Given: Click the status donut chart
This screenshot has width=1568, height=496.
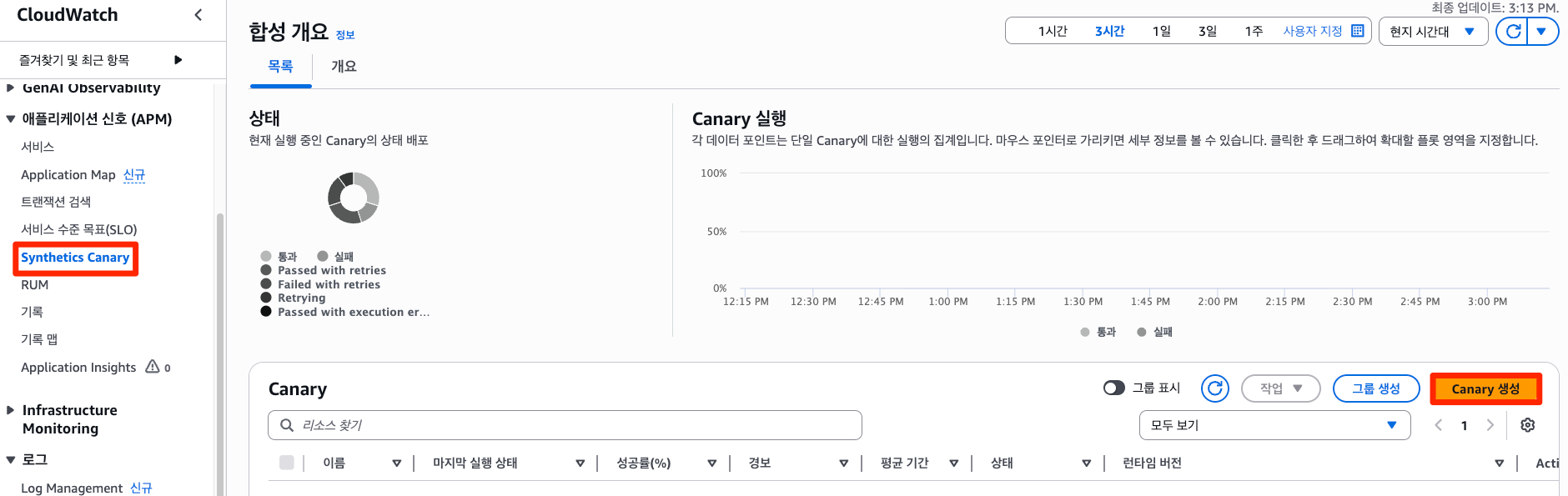Looking at the screenshot, I should tap(354, 198).
